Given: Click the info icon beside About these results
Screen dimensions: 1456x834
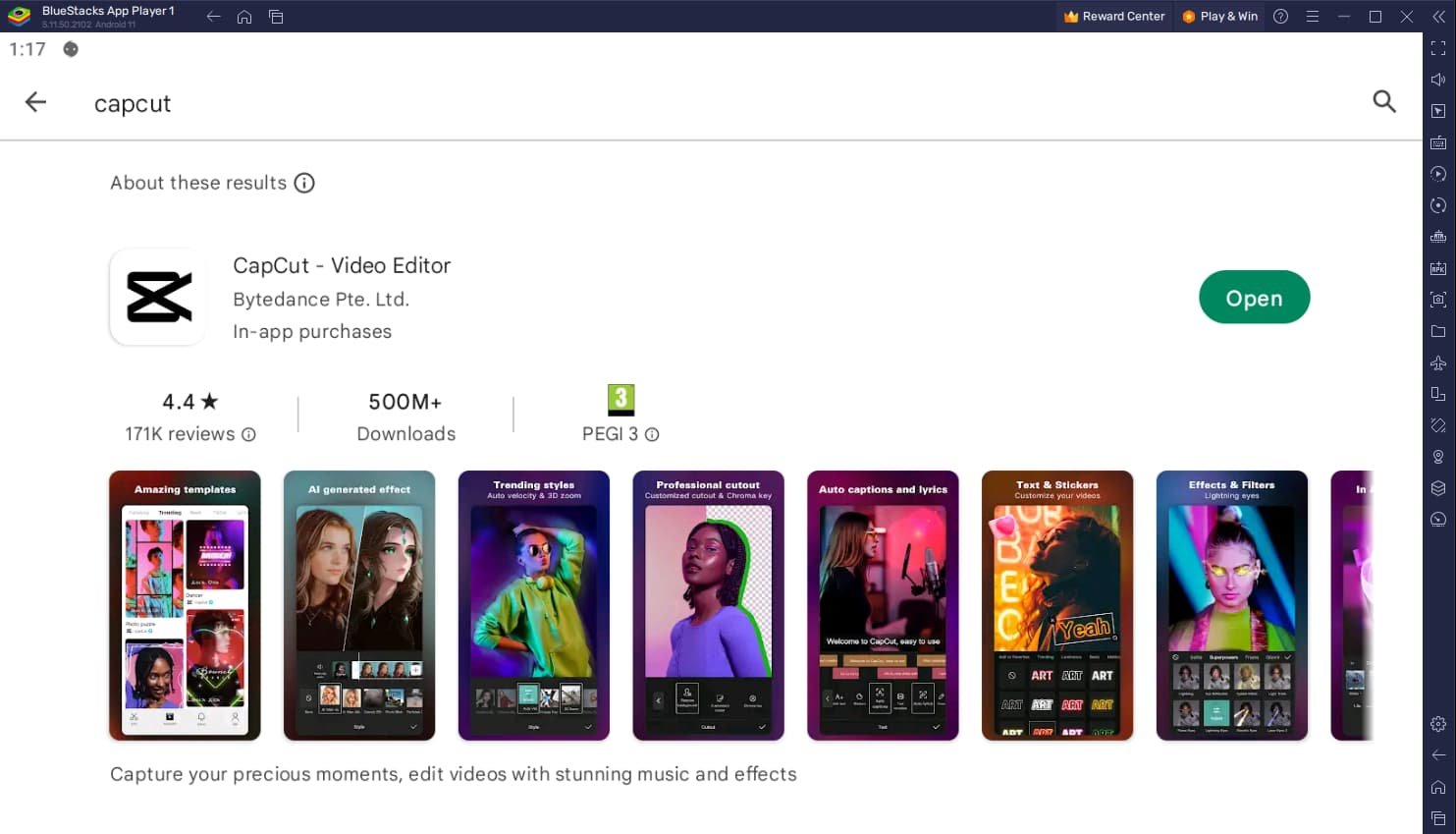Looking at the screenshot, I should 304,183.
